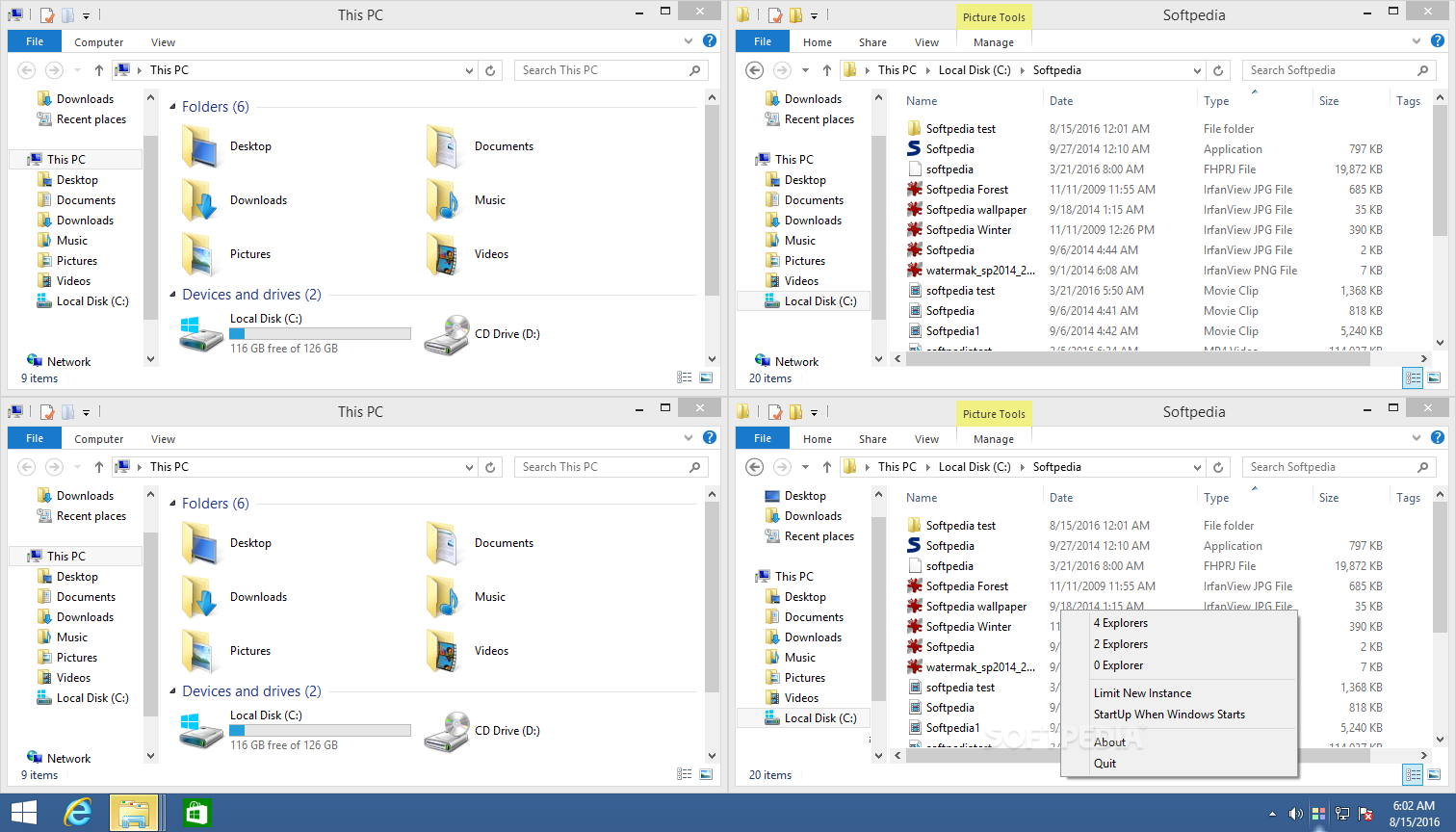Open File Explorer taskbar button
Screen dimensions: 1456x832
click(134, 813)
